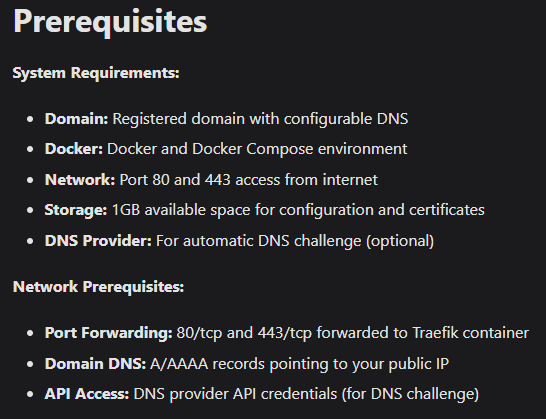Select the System Requirements subheading
The image size is (546, 419).
click(96, 73)
